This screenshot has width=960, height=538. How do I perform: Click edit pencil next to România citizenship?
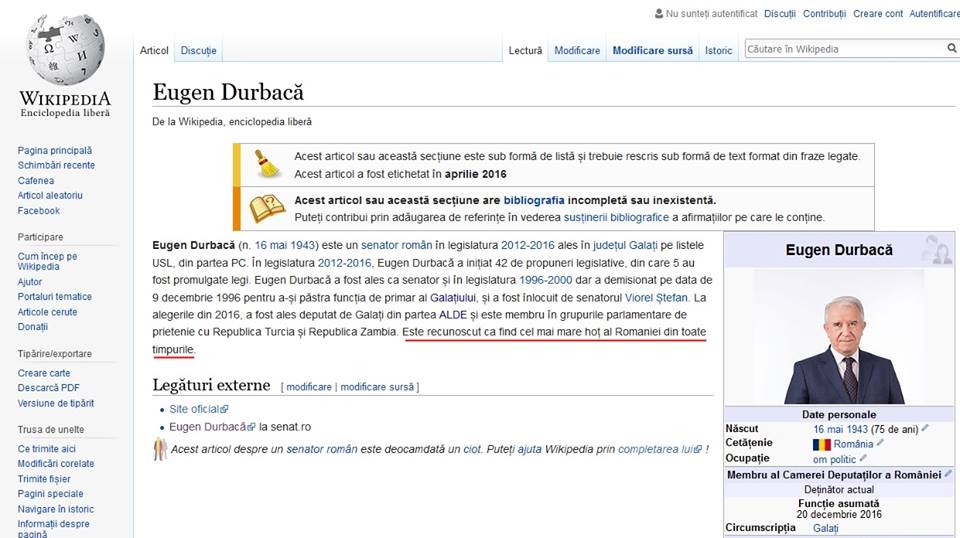pos(880,443)
